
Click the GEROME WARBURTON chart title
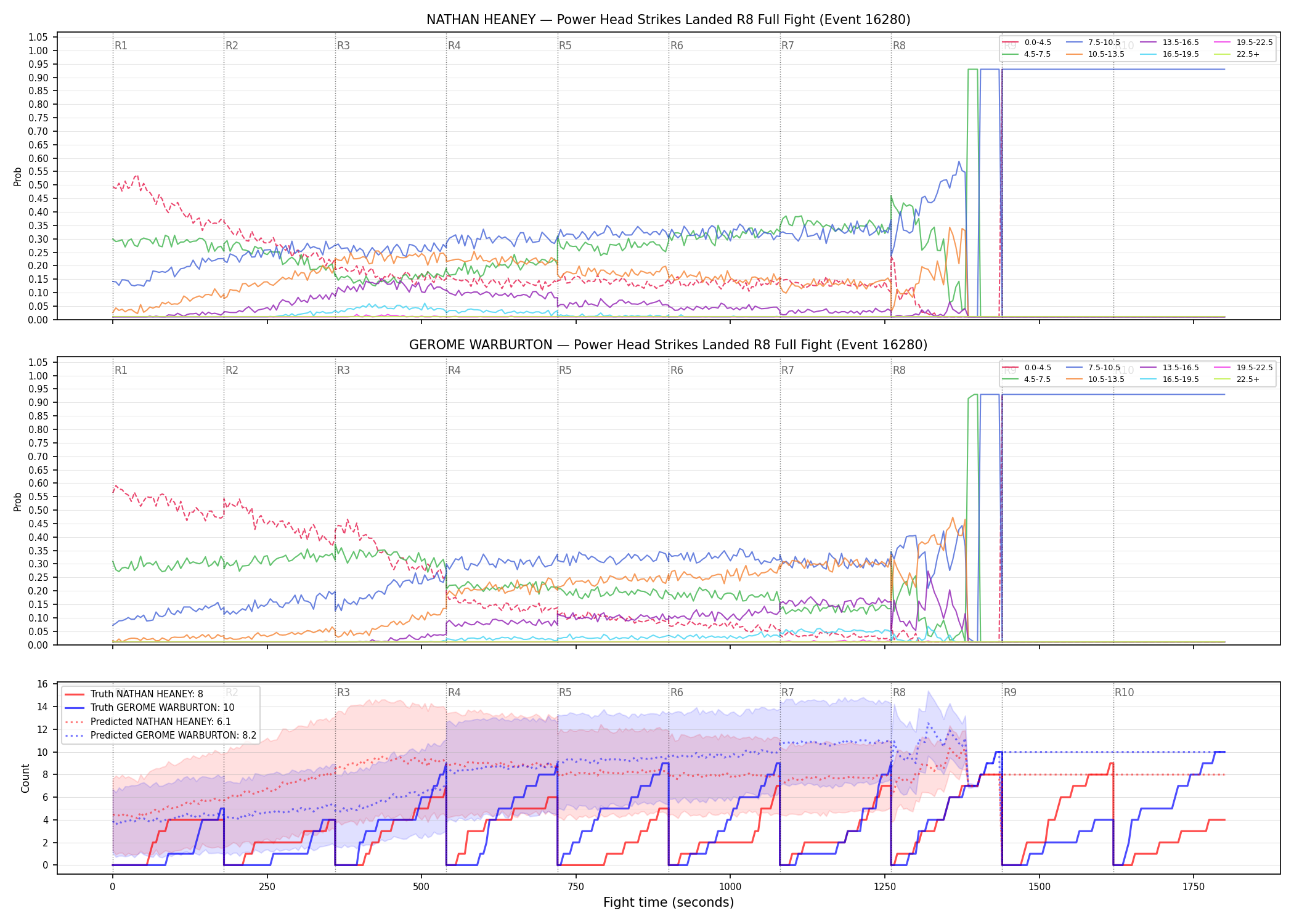click(x=669, y=345)
